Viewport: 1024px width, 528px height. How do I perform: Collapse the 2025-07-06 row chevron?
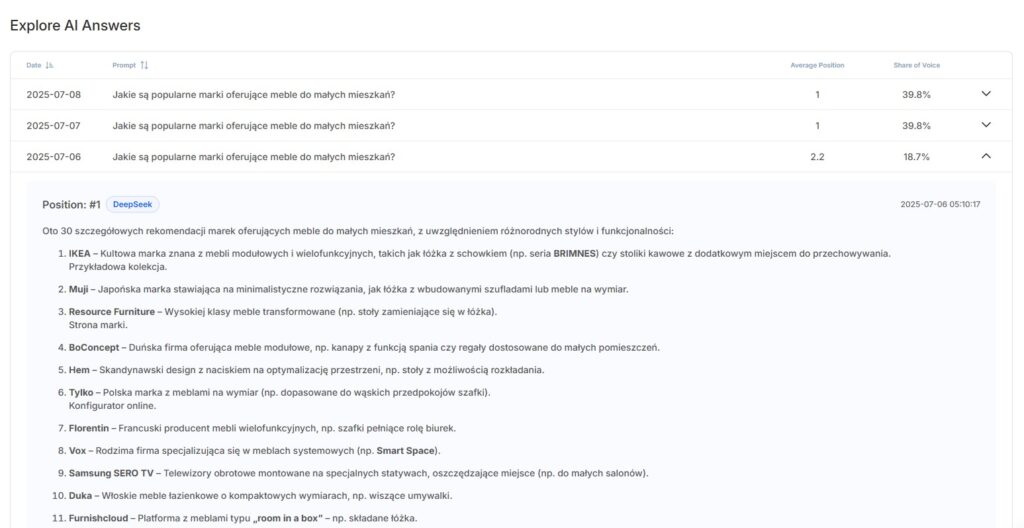986,156
